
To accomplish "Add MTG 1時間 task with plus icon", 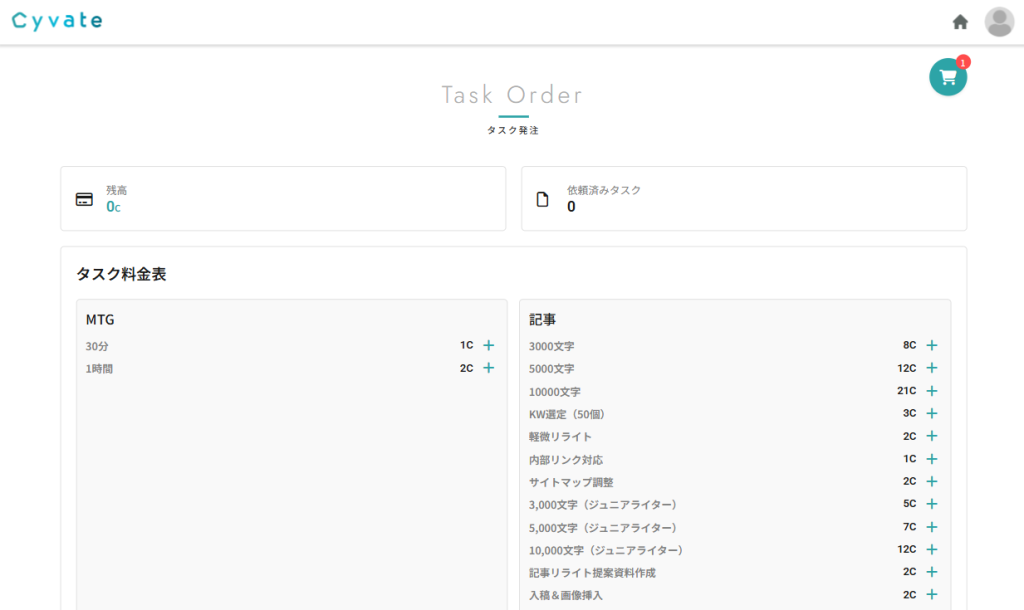I will 489,368.
